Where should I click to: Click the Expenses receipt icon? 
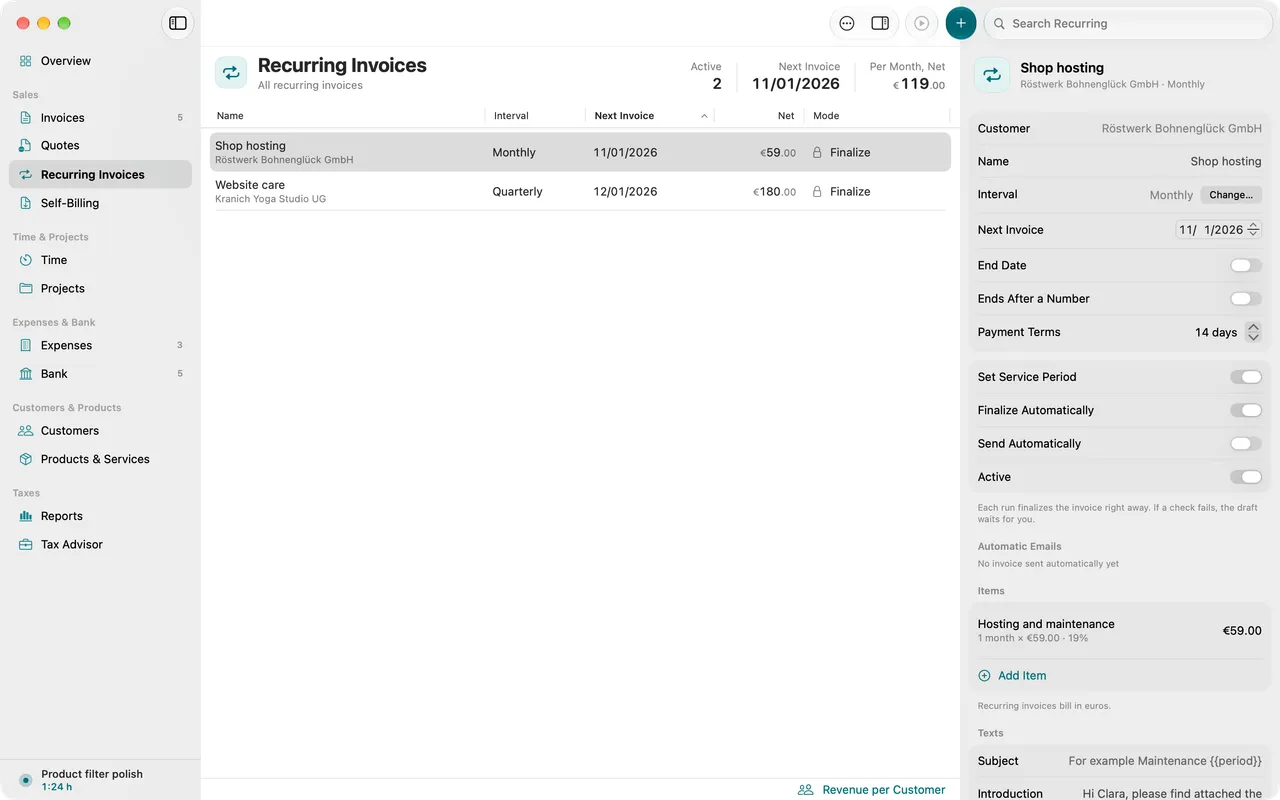tap(26, 346)
